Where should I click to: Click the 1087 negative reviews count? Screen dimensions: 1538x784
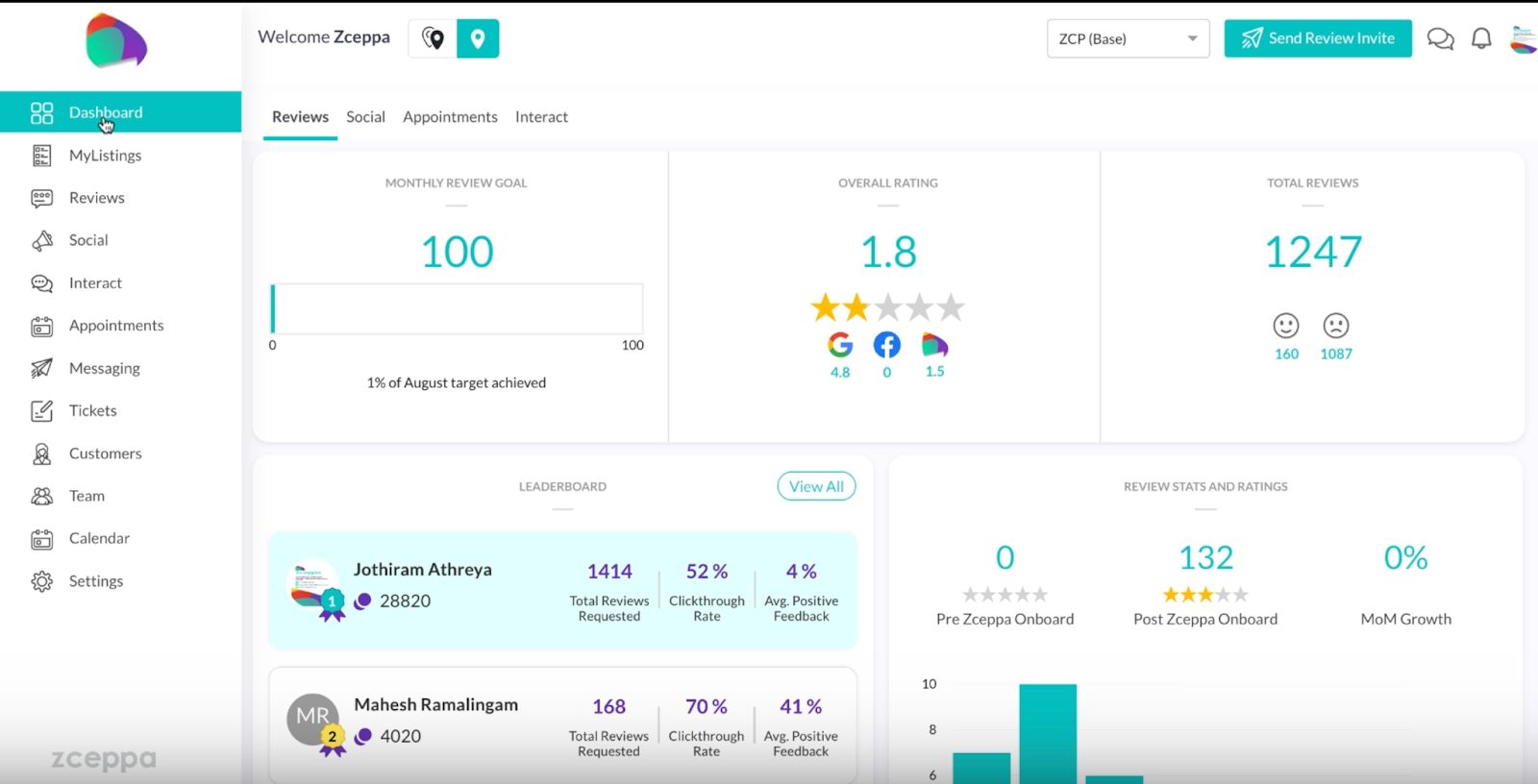[1336, 355]
